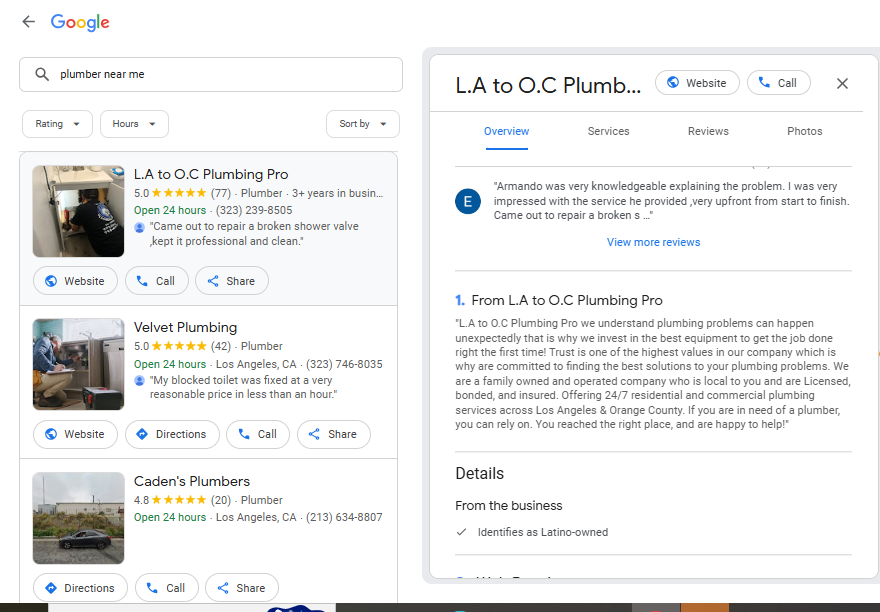Click the (323) 746-8035 phone number text
This screenshot has height=612, width=880.
(344, 364)
